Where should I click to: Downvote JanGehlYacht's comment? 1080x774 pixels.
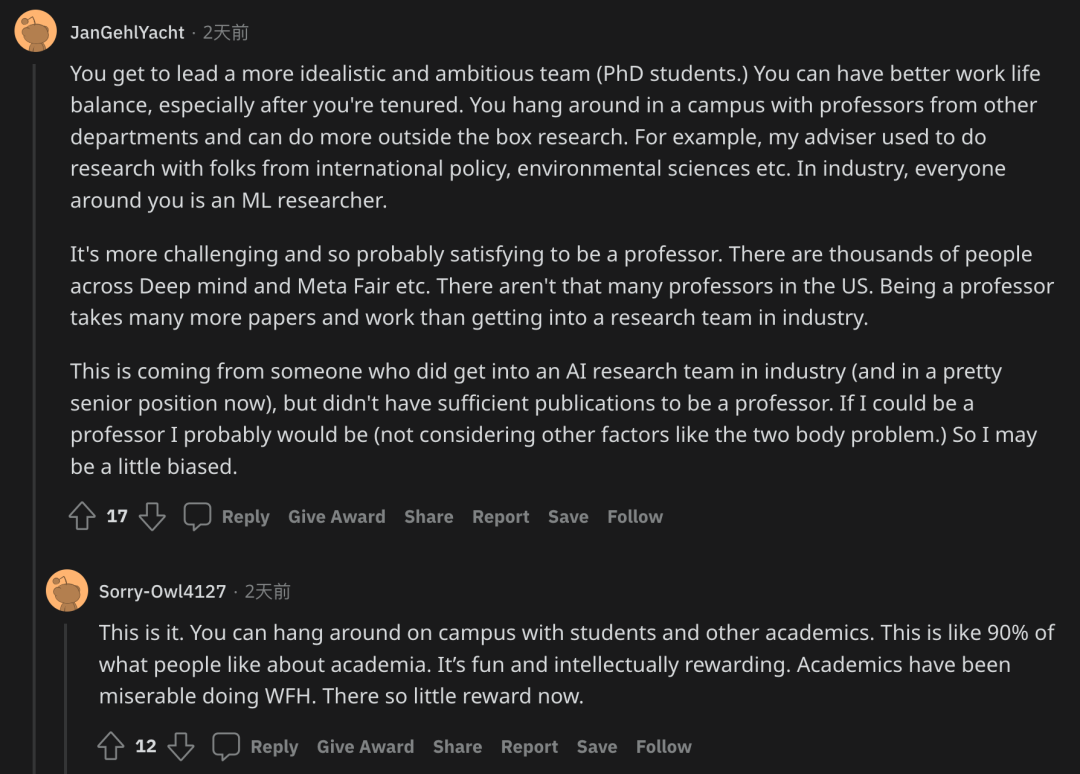point(152,517)
